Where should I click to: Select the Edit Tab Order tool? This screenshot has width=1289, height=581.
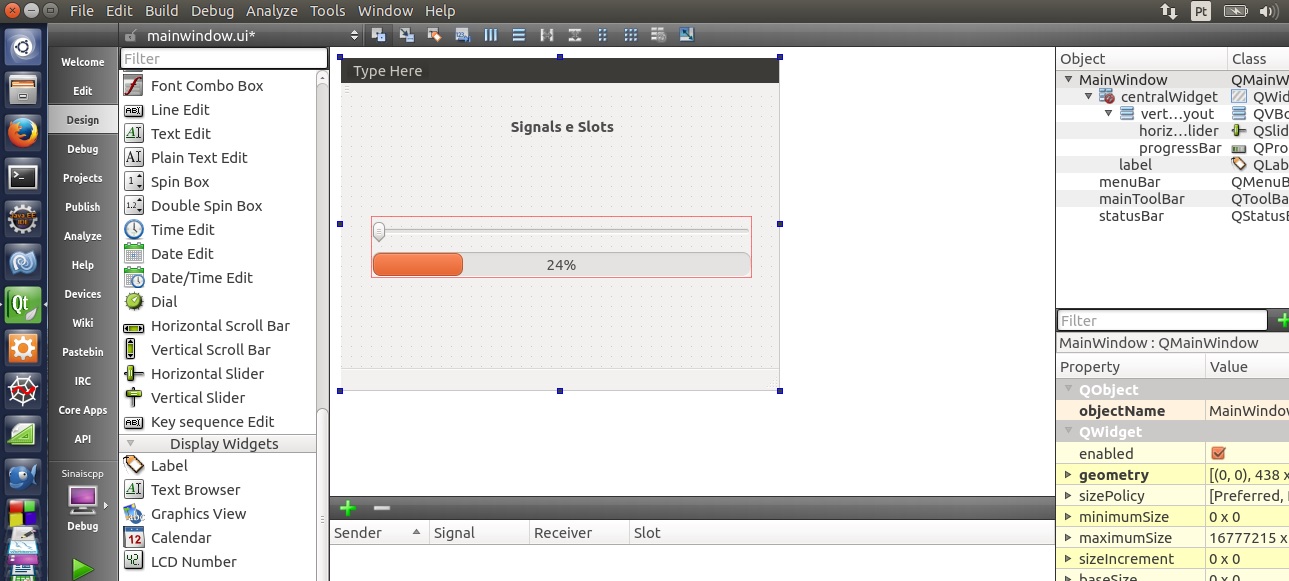pyautogui.click(x=462, y=35)
